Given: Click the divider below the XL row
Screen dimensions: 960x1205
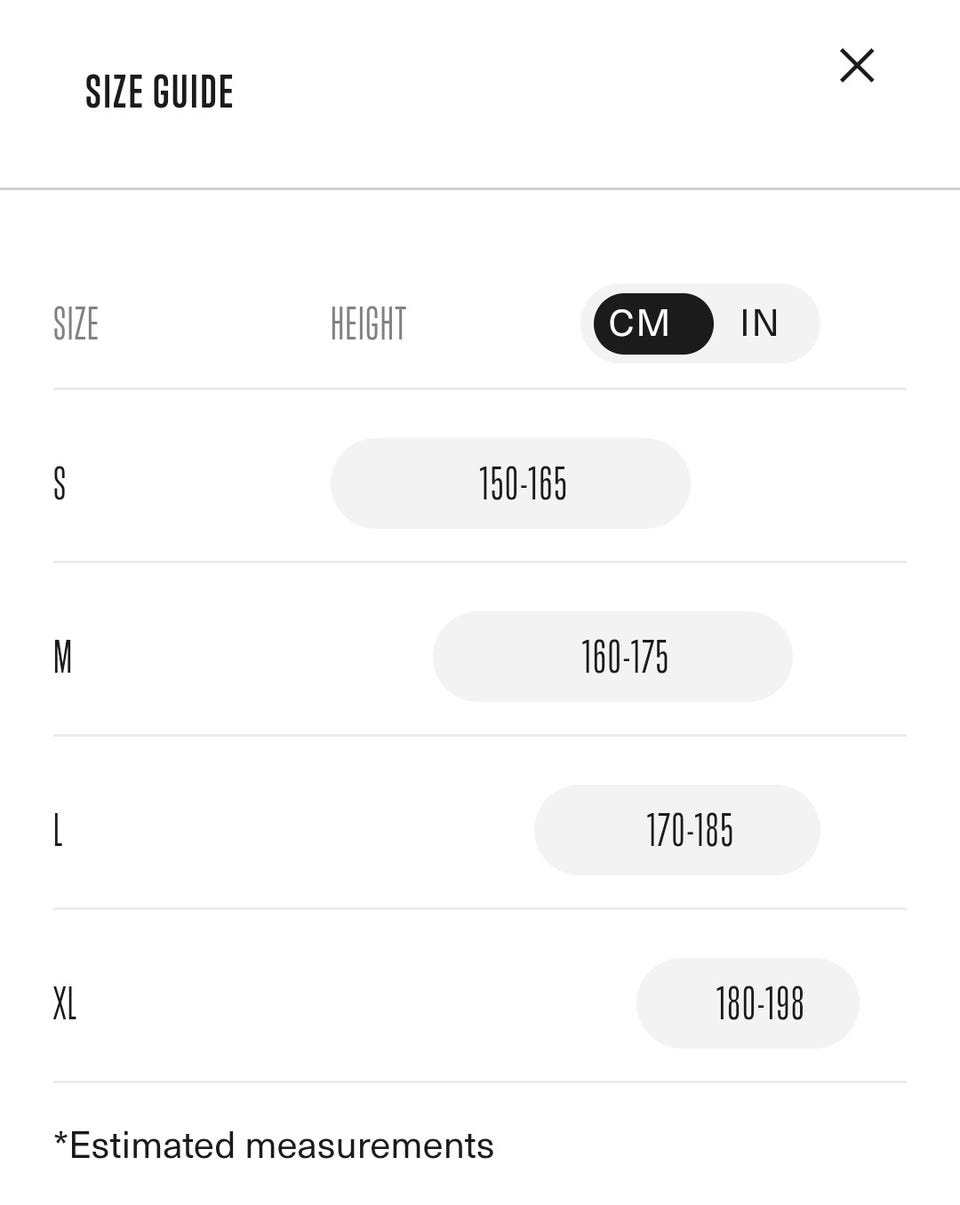Looking at the screenshot, I should click(x=480, y=1081).
